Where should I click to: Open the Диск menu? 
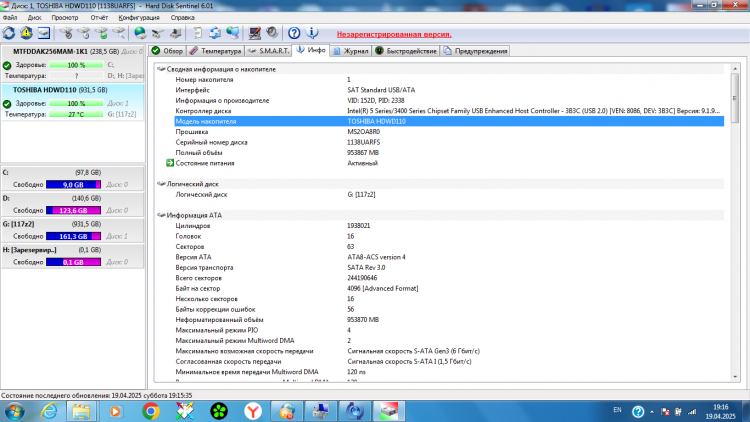[x=34, y=18]
